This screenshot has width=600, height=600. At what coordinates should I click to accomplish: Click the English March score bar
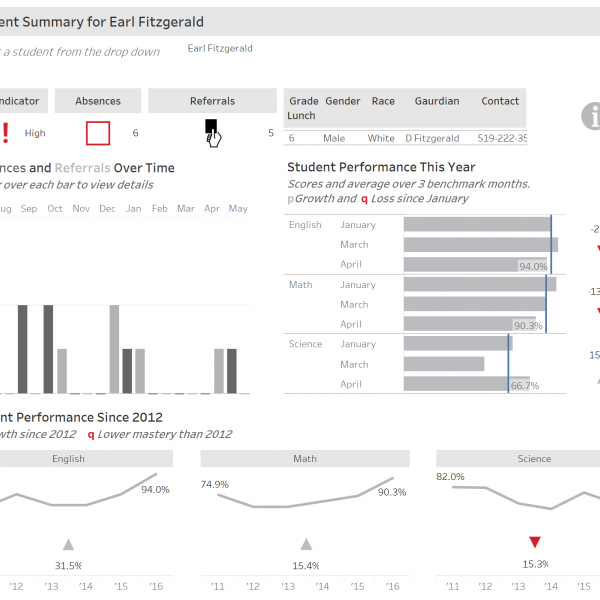(481, 245)
